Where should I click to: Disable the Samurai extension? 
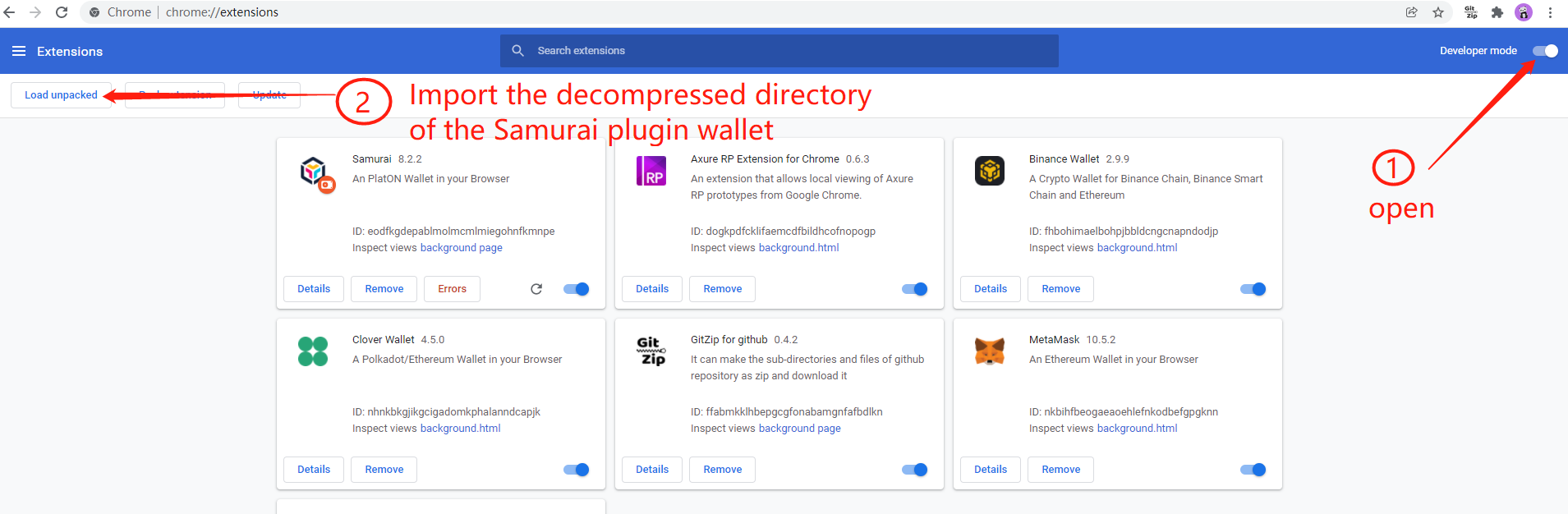tap(577, 289)
